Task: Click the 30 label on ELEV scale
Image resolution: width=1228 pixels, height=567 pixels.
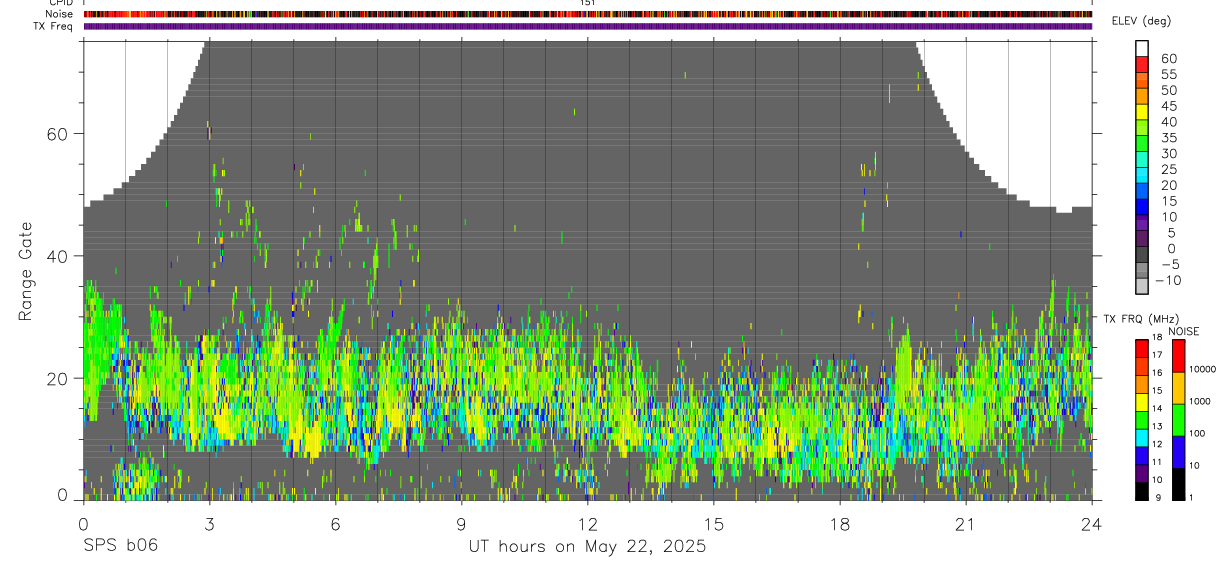Action: tap(1168, 153)
